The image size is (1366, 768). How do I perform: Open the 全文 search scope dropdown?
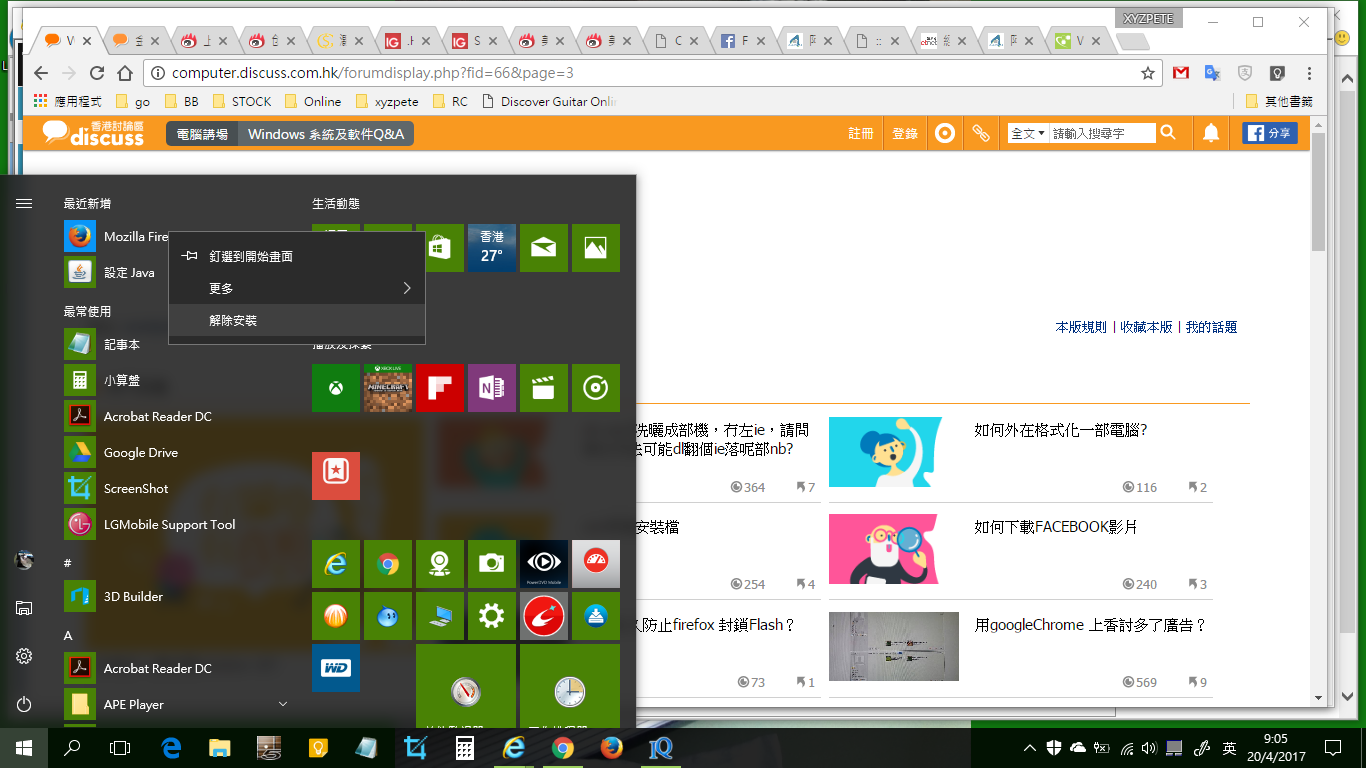pos(1027,133)
